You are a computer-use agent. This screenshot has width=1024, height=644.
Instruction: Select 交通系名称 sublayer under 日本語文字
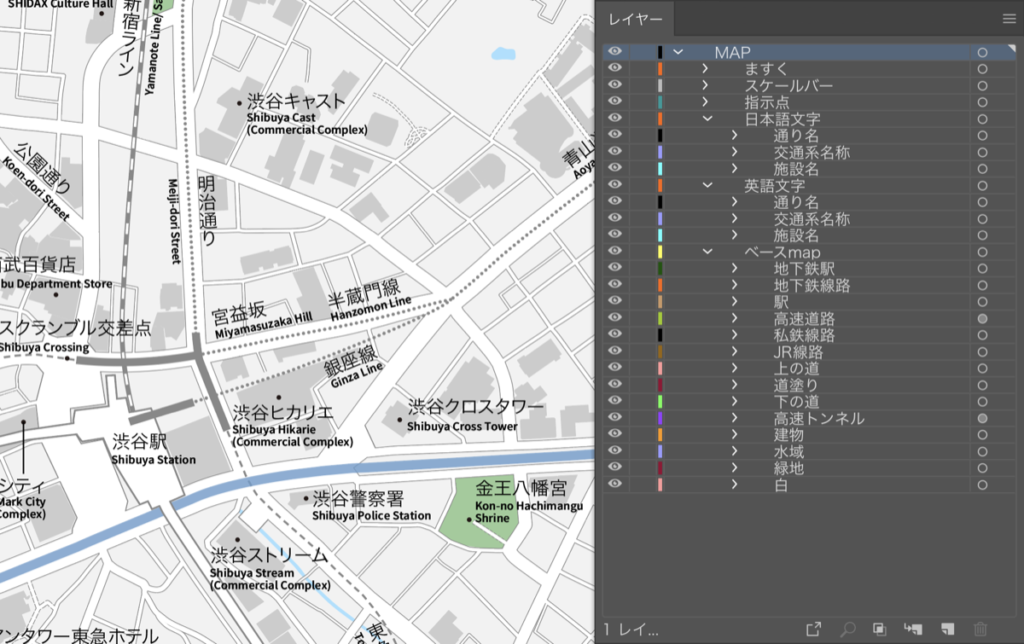tap(809, 152)
